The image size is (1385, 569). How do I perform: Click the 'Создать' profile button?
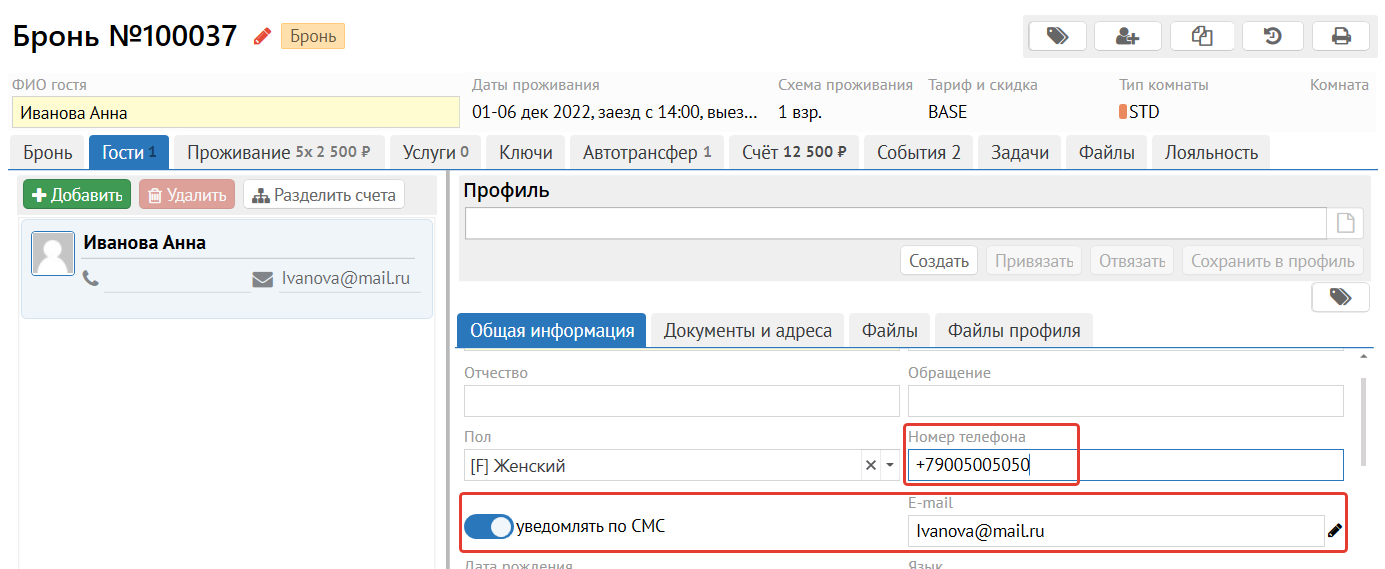[938, 261]
